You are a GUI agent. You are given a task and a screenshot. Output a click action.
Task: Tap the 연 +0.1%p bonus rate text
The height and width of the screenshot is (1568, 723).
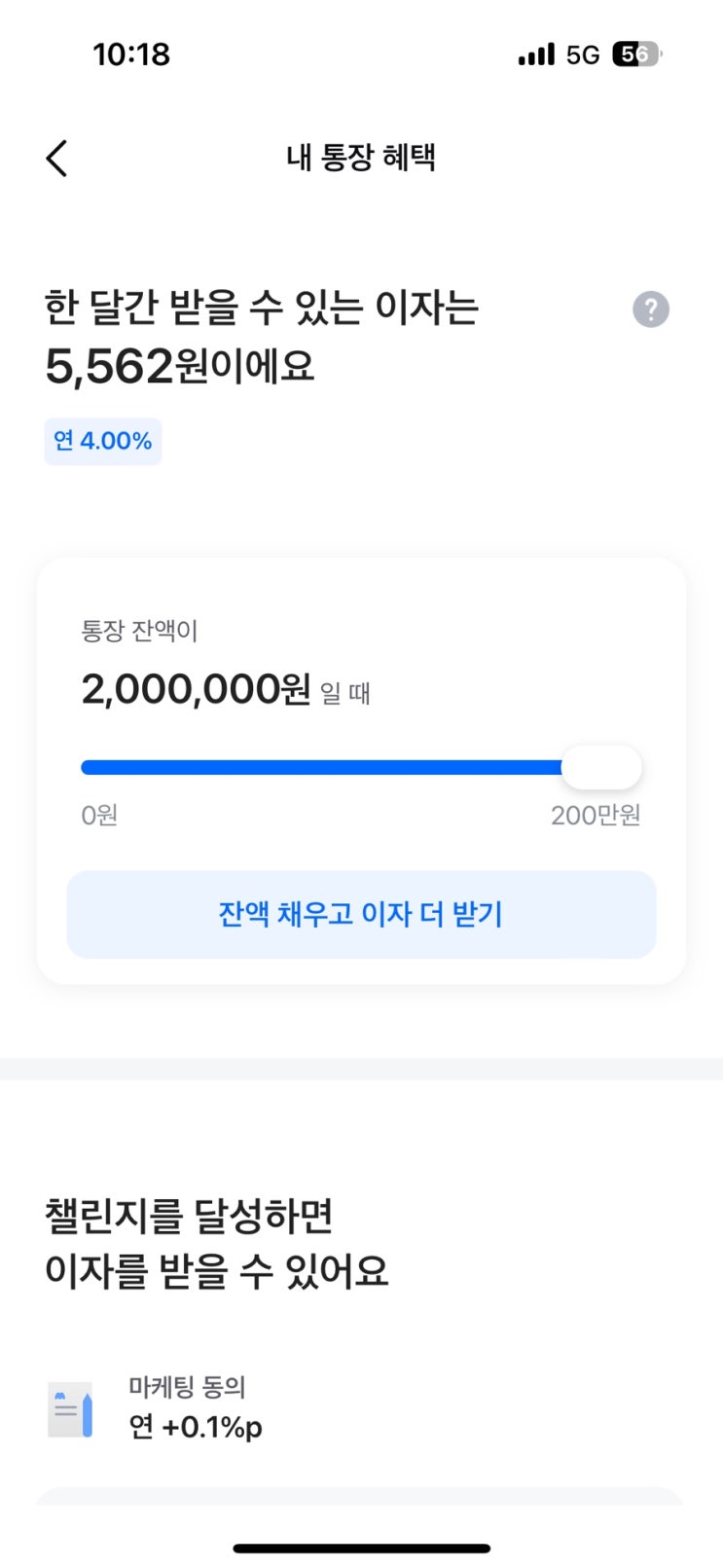[196, 1427]
